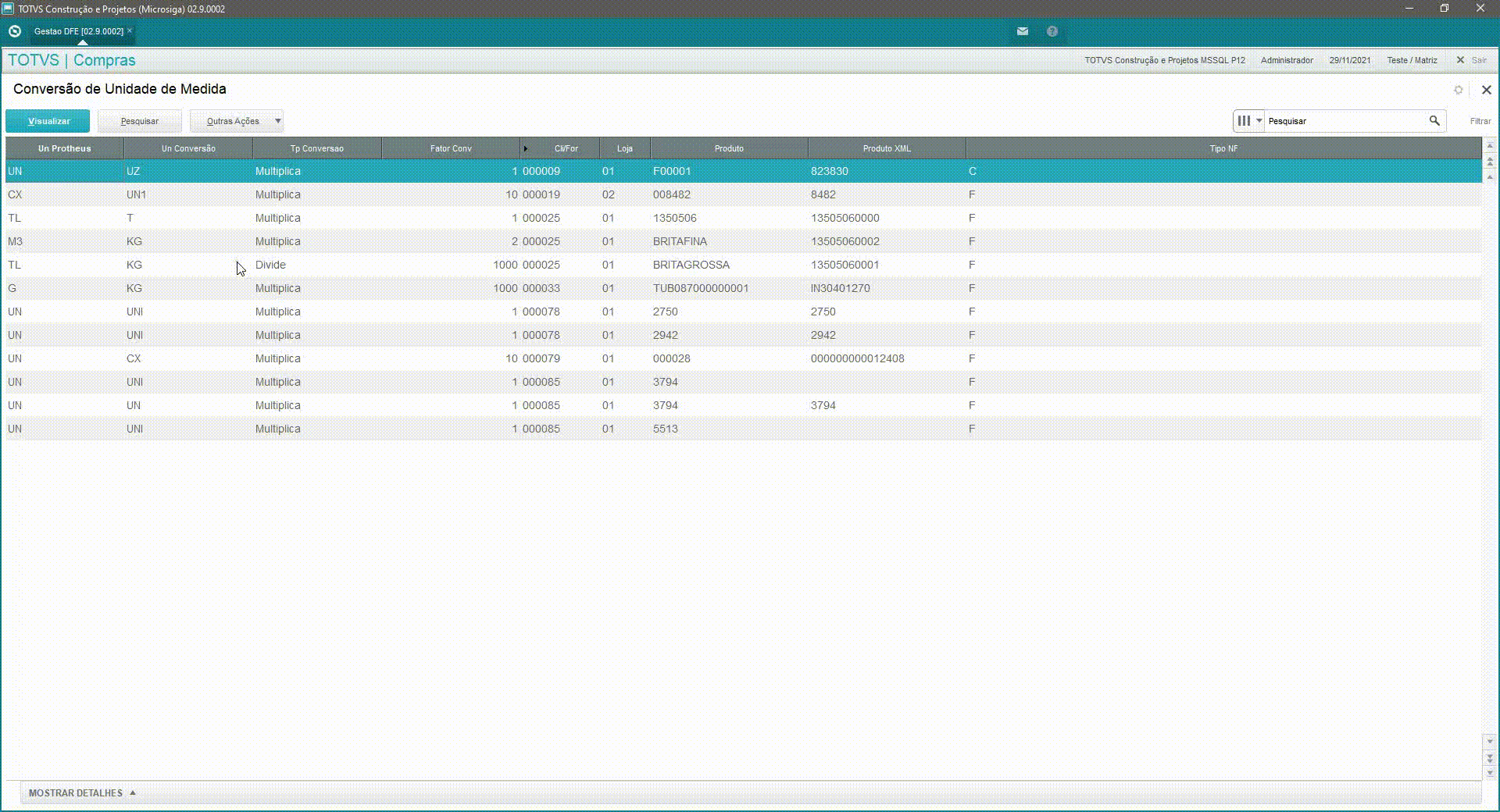Click the single scroll down arrow

(1490, 742)
